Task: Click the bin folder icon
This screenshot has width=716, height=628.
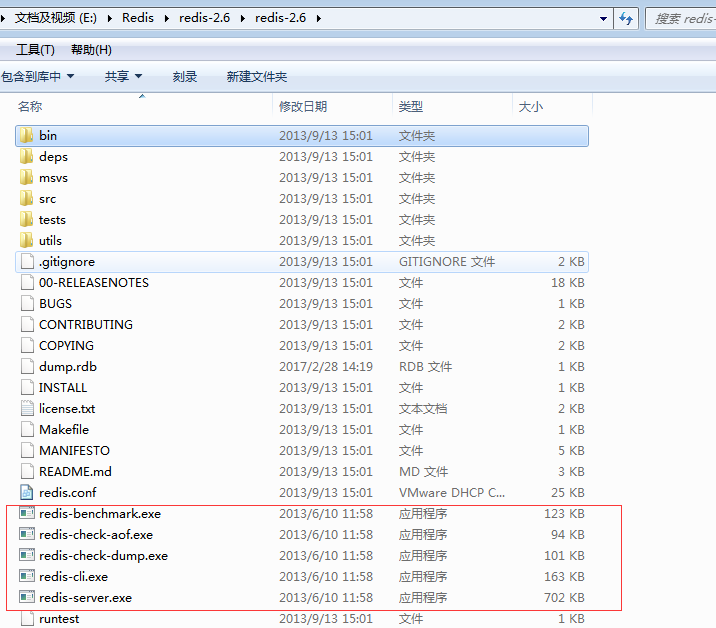Action: pos(26,135)
